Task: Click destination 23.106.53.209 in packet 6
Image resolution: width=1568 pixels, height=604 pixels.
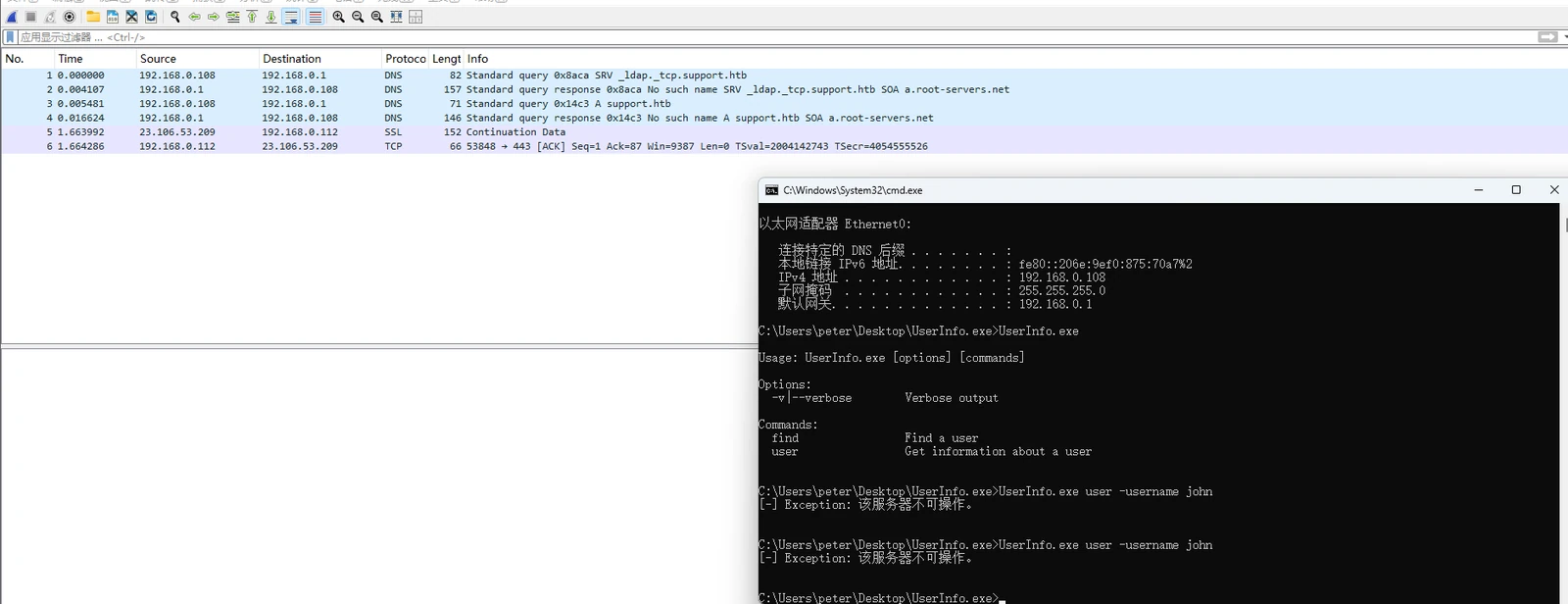Action: pyautogui.click(x=299, y=146)
